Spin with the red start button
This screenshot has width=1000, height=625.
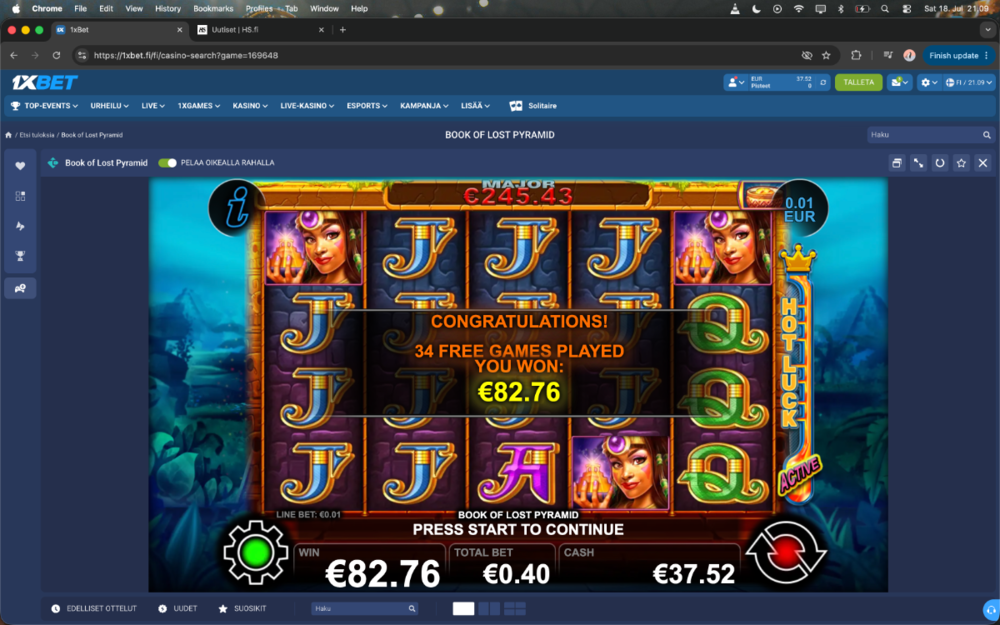[786, 553]
